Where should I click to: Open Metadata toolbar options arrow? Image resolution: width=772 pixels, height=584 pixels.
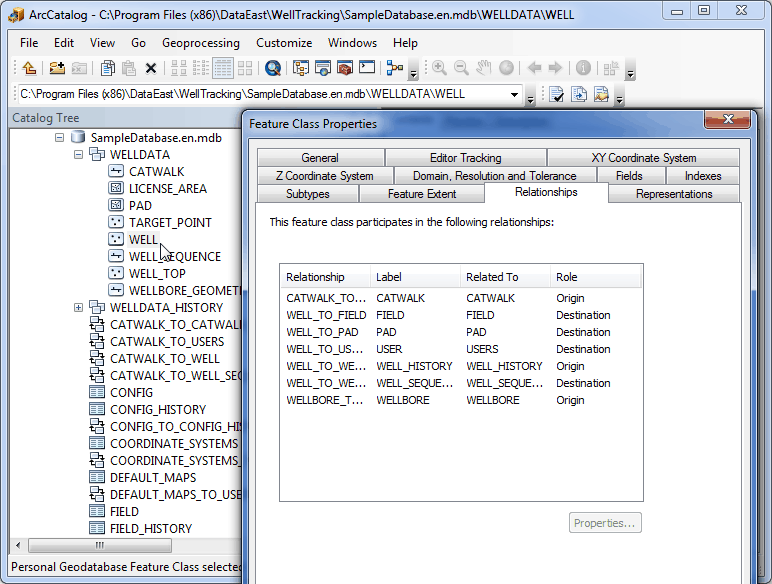(x=619, y=96)
